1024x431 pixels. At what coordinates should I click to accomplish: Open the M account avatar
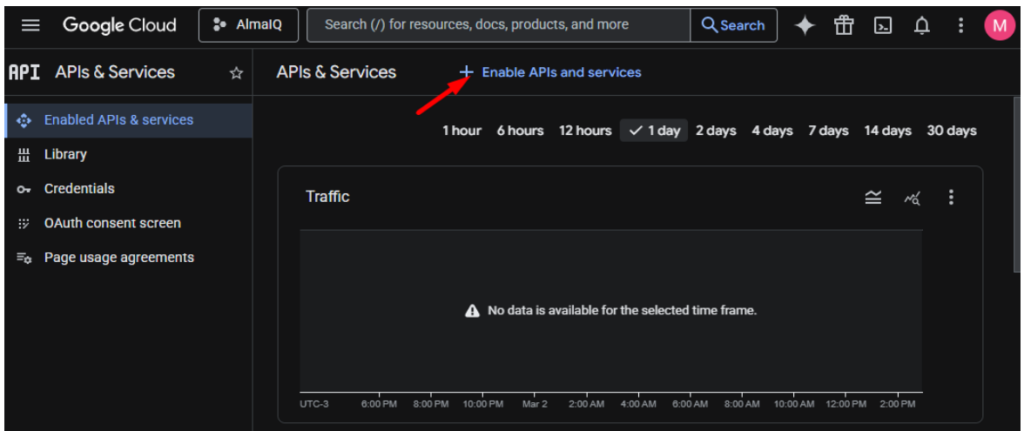999,25
